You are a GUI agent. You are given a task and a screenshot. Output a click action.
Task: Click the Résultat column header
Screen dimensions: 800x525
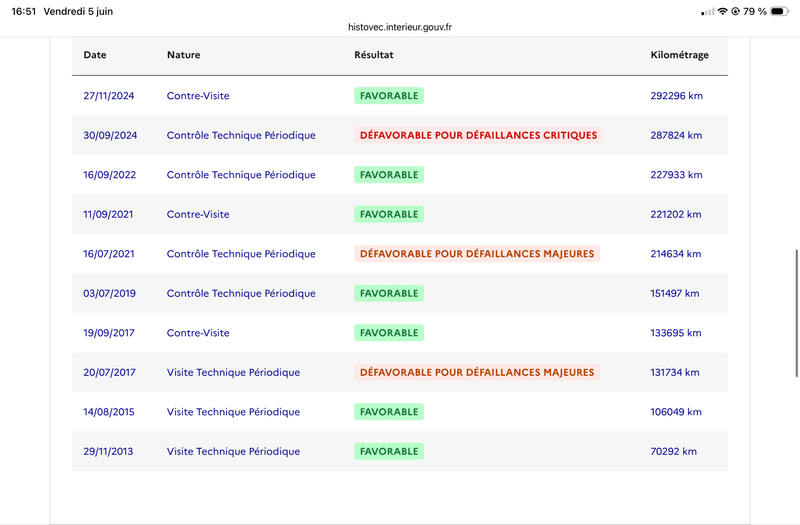(373, 55)
